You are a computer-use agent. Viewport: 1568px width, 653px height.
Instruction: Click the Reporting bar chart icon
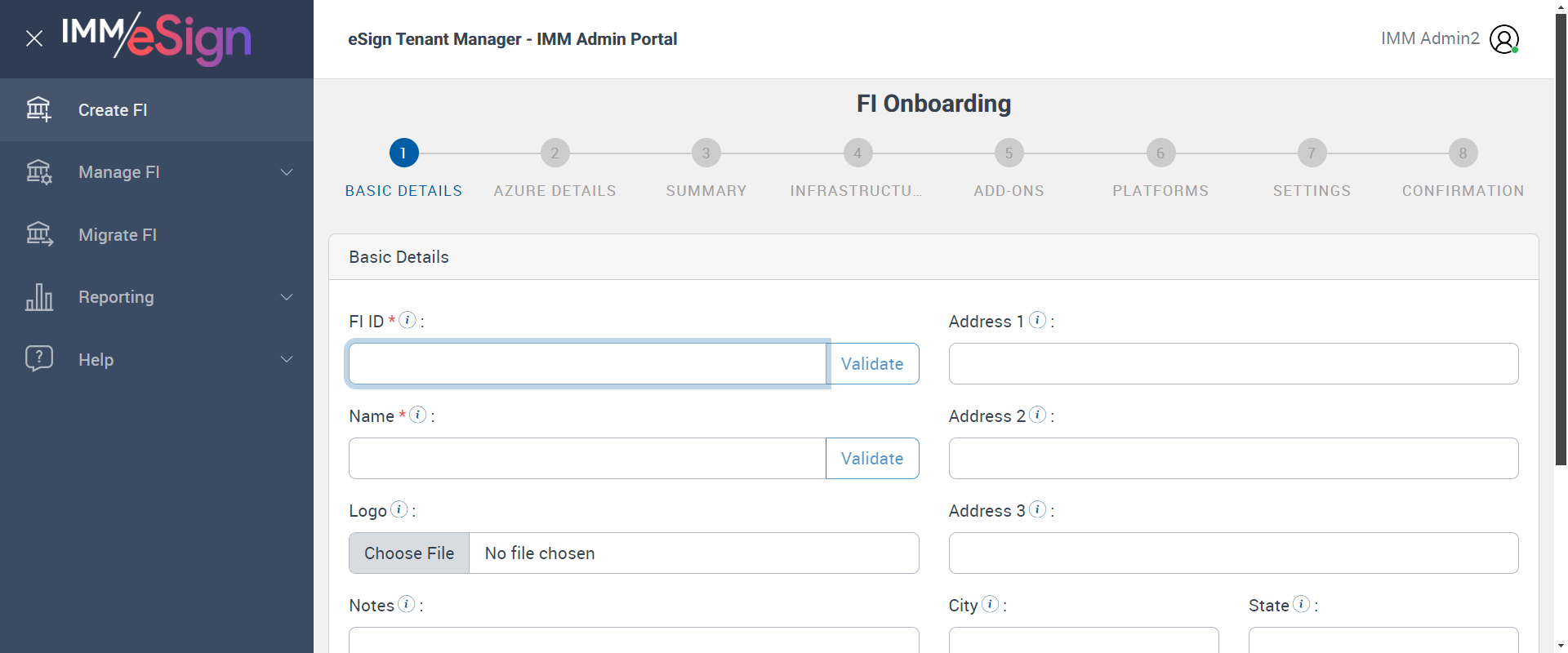click(38, 297)
